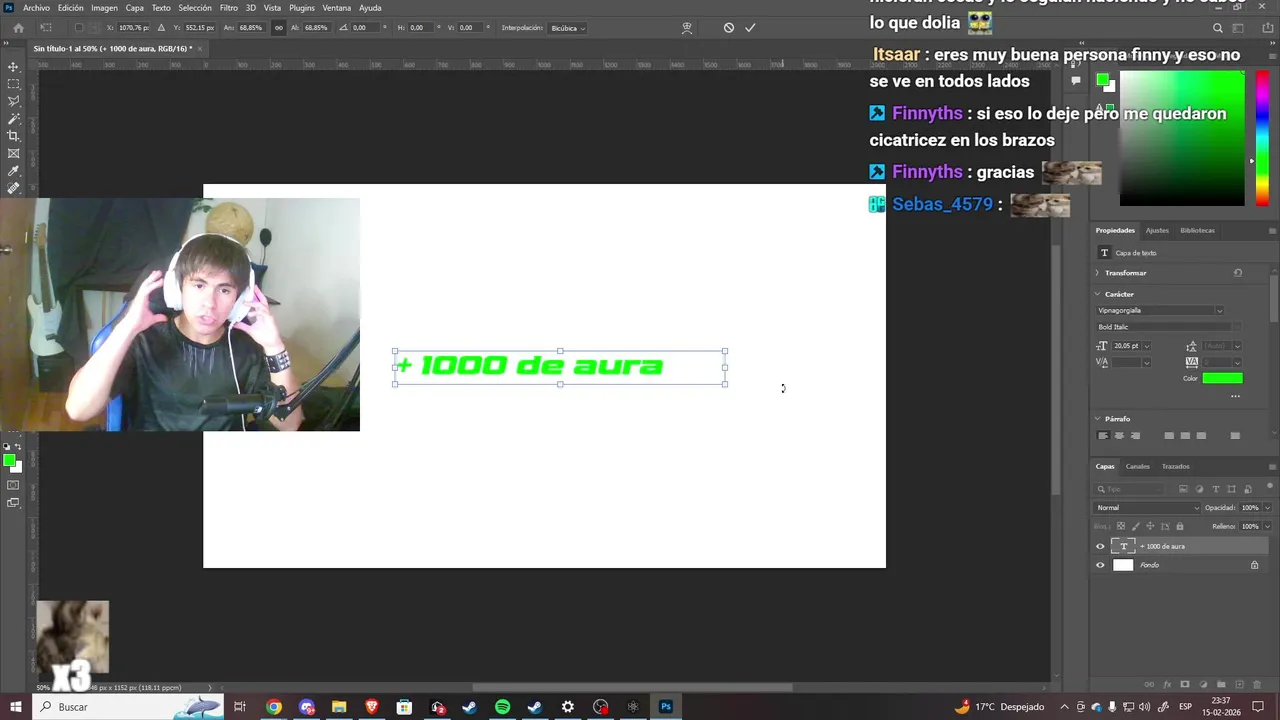This screenshot has width=1280, height=720.
Task: Select the Rectangular Marquee tool
Action: coord(13,84)
